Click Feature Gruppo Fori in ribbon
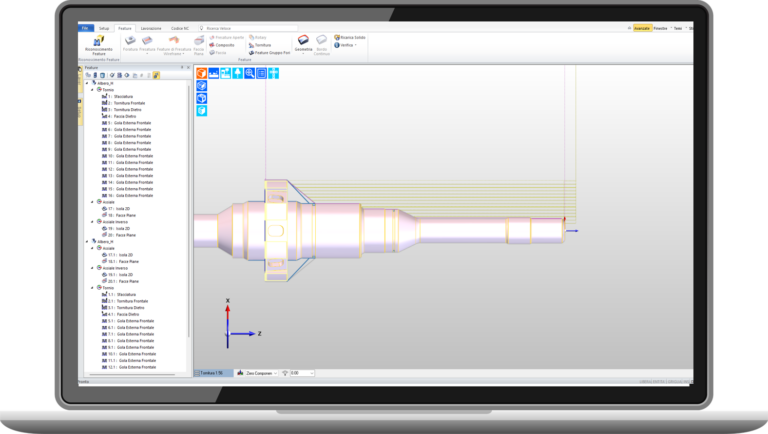768x434 pixels. pos(269,52)
